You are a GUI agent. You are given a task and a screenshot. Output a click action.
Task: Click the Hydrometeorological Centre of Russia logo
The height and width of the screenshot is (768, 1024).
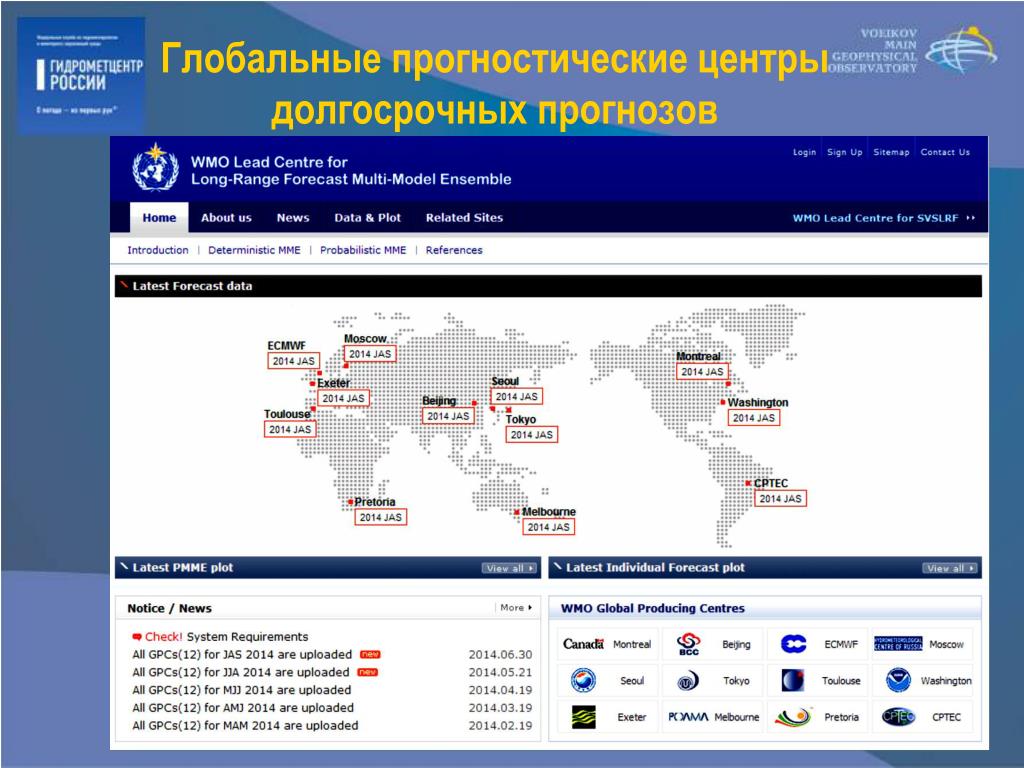click(x=898, y=644)
